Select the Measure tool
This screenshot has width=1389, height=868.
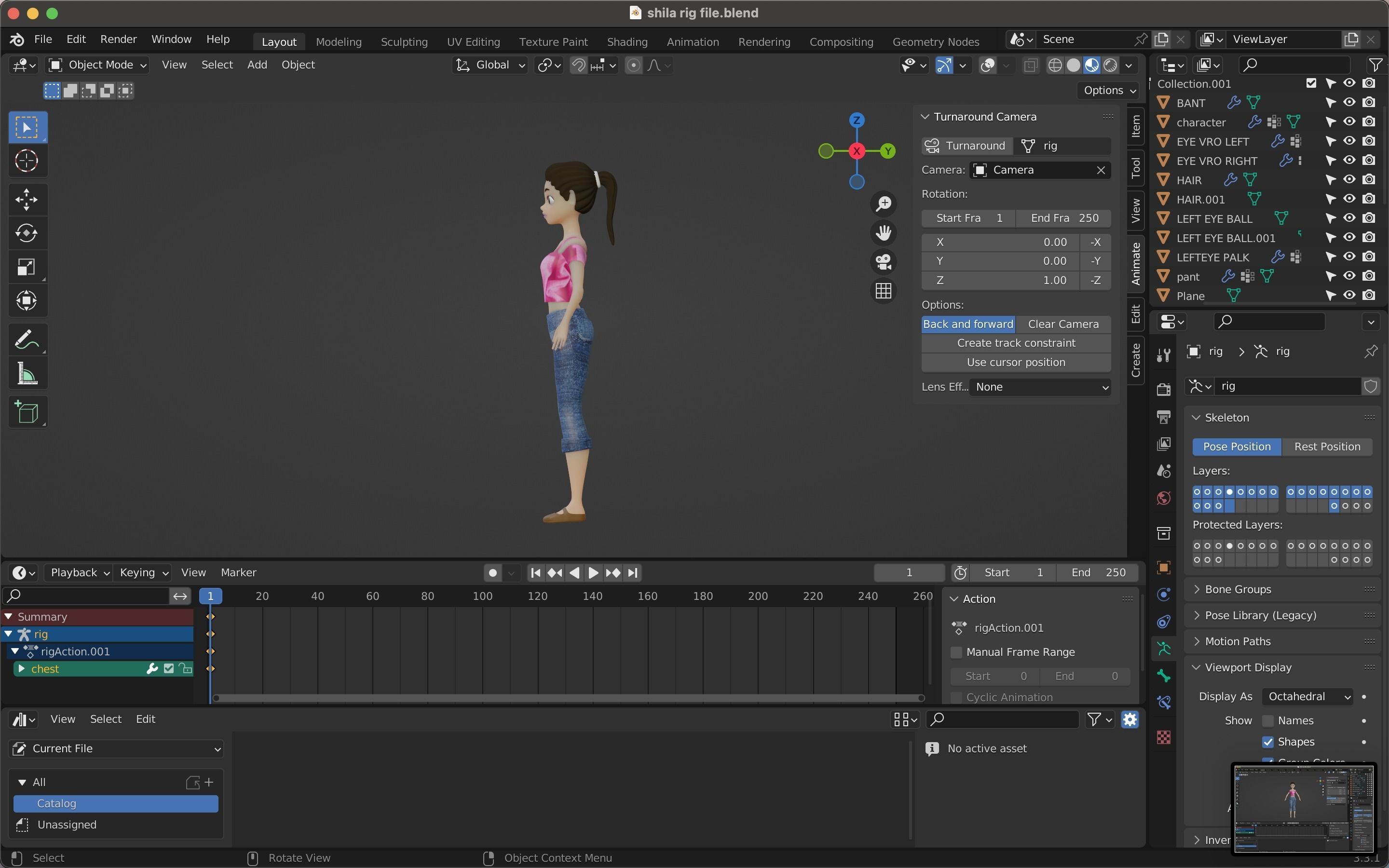point(27,373)
